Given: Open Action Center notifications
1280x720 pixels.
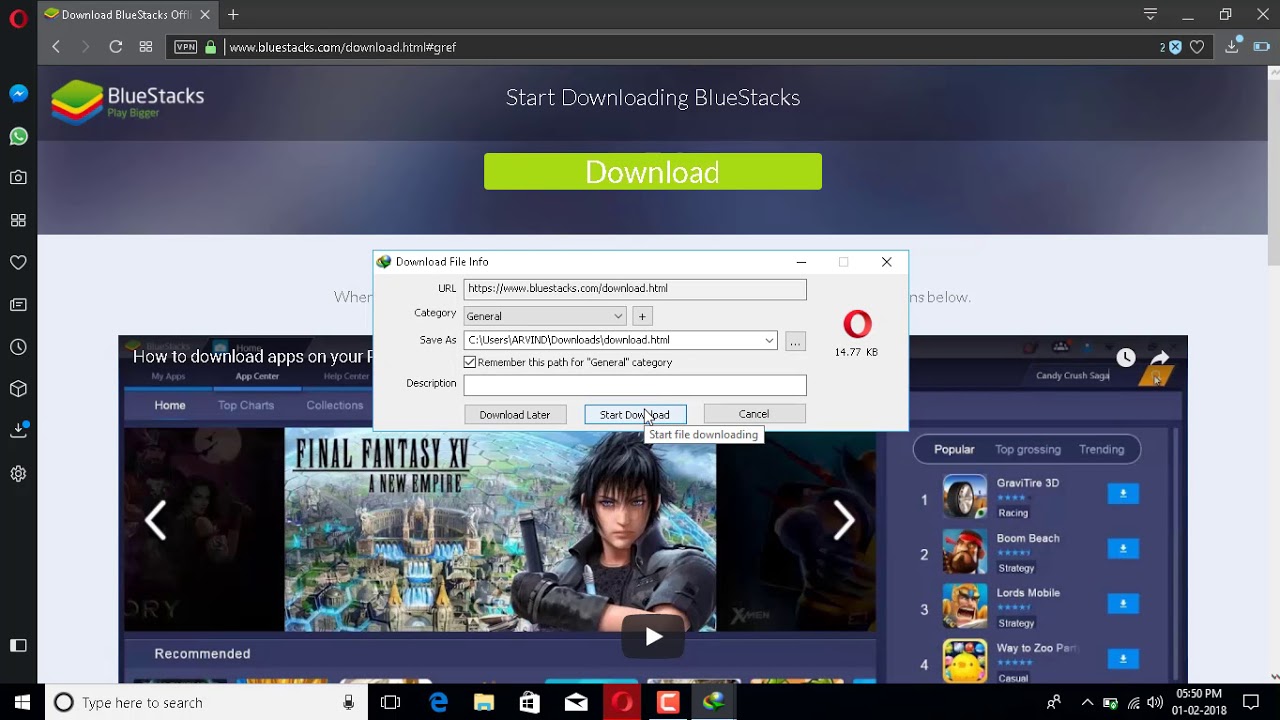Looking at the screenshot, I should pos(1250,703).
